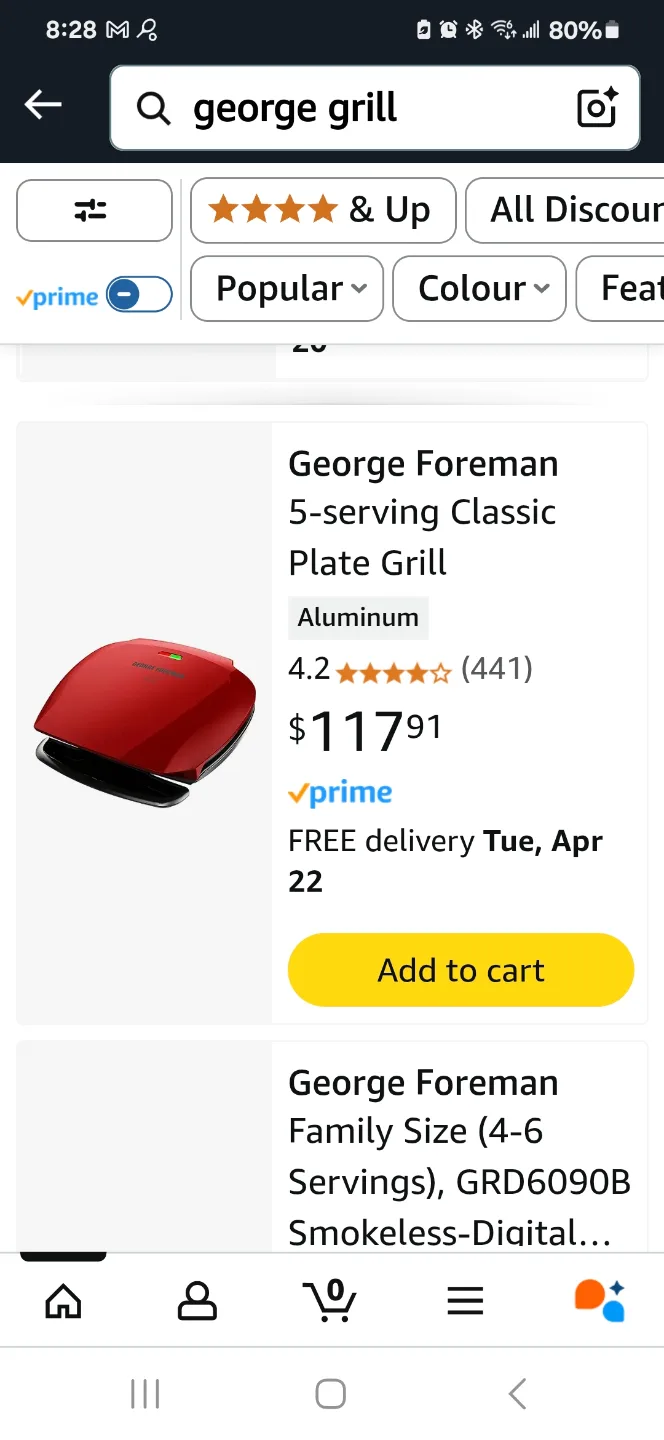This screenshot has height=1440, width=664.
Task: Tap the back arrow to exit search
Action: [42, 105]
